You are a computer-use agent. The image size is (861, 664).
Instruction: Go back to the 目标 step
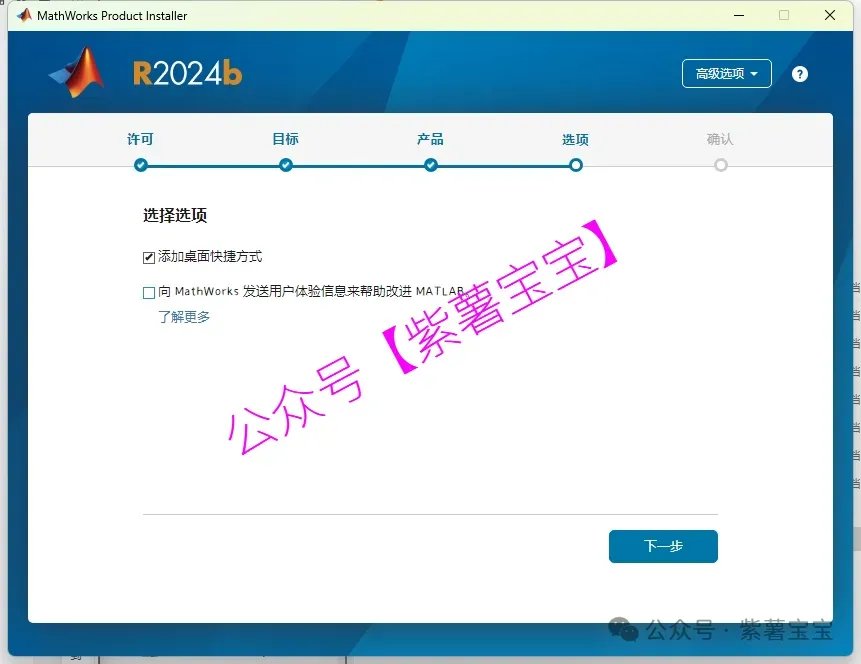point(286,140)
